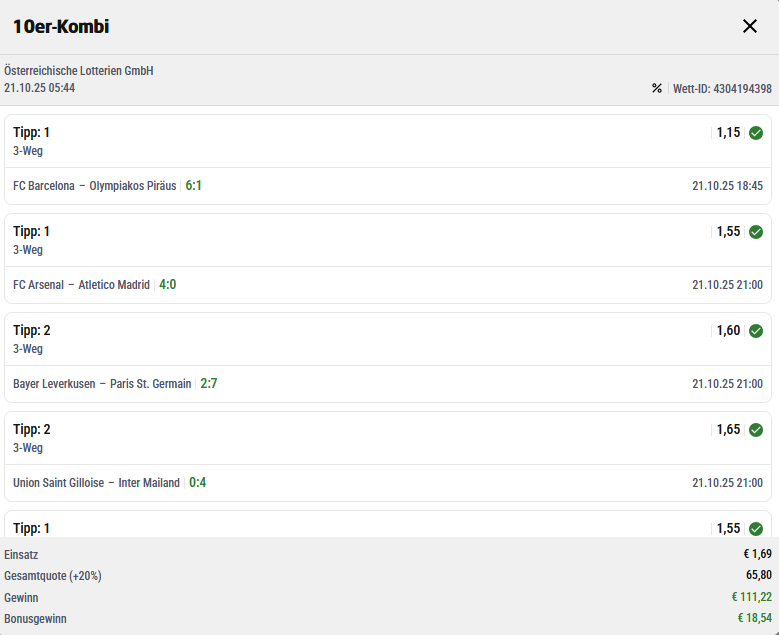Screen dimensions: 779x635
Task: Close the 10er-Kombi bet slip dialog
Action: [x=750, y=26]
